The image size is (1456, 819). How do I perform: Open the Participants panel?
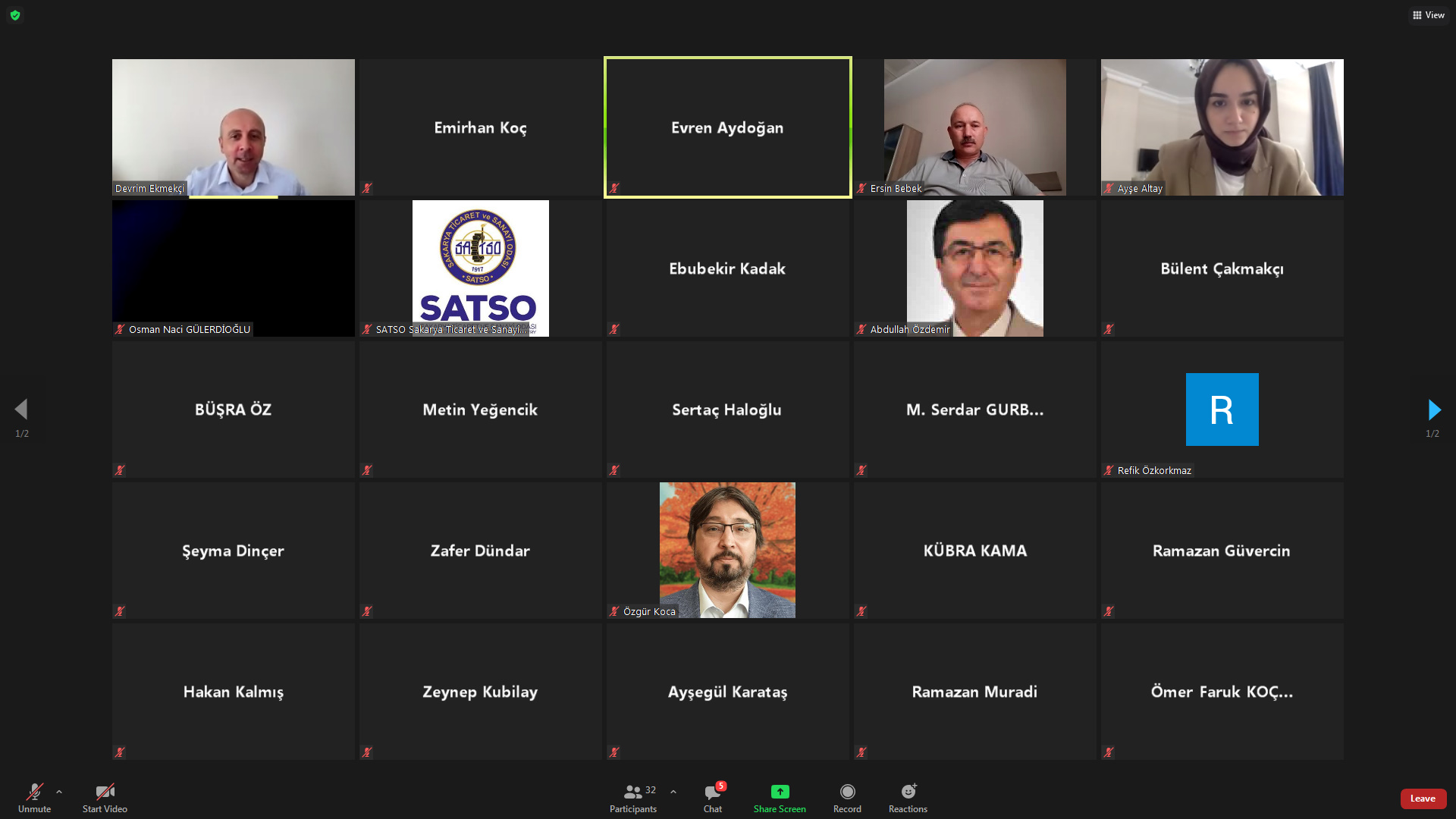tap(632, 798)
